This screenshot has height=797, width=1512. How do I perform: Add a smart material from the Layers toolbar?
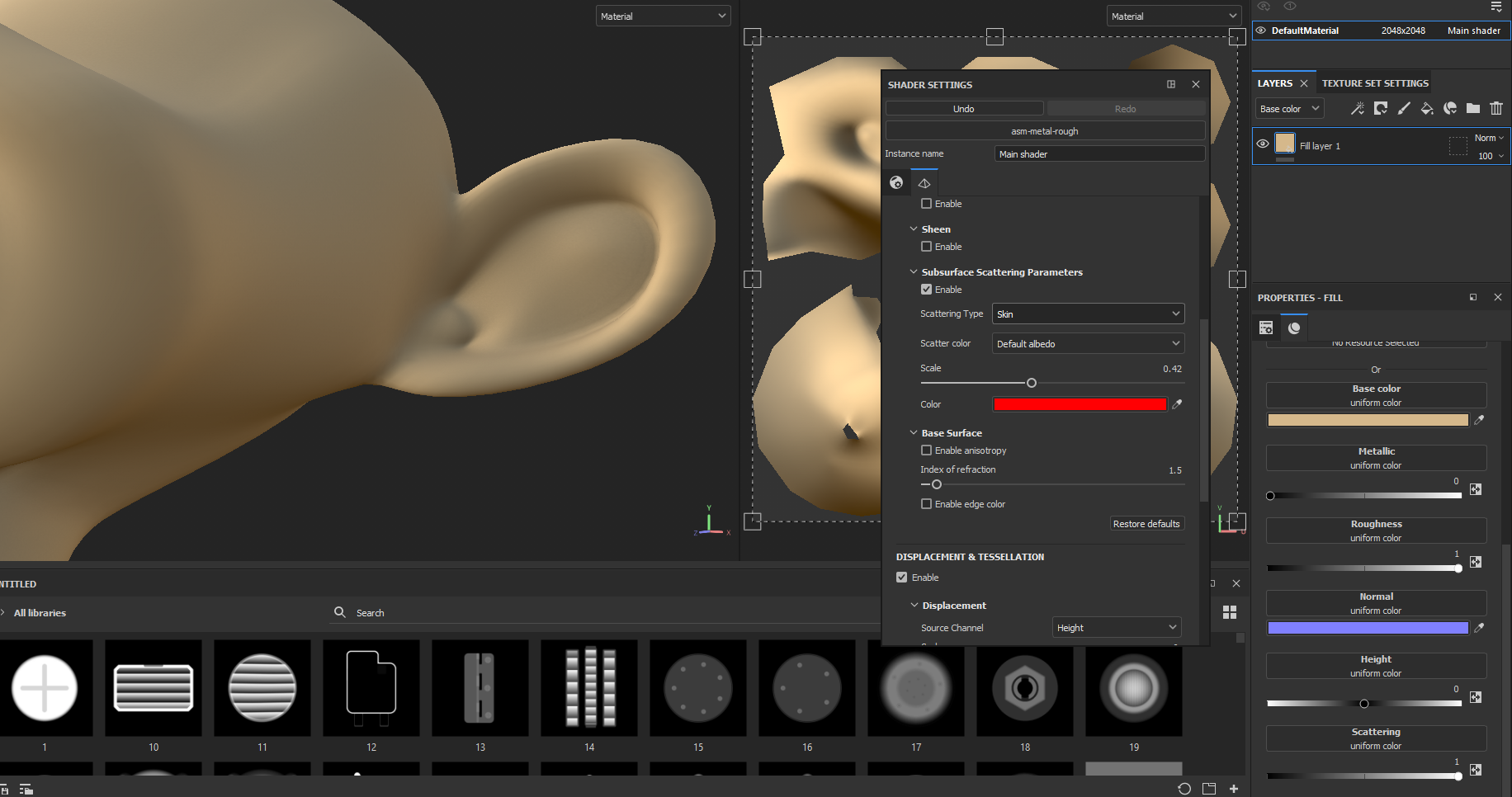pos(1449,108)
